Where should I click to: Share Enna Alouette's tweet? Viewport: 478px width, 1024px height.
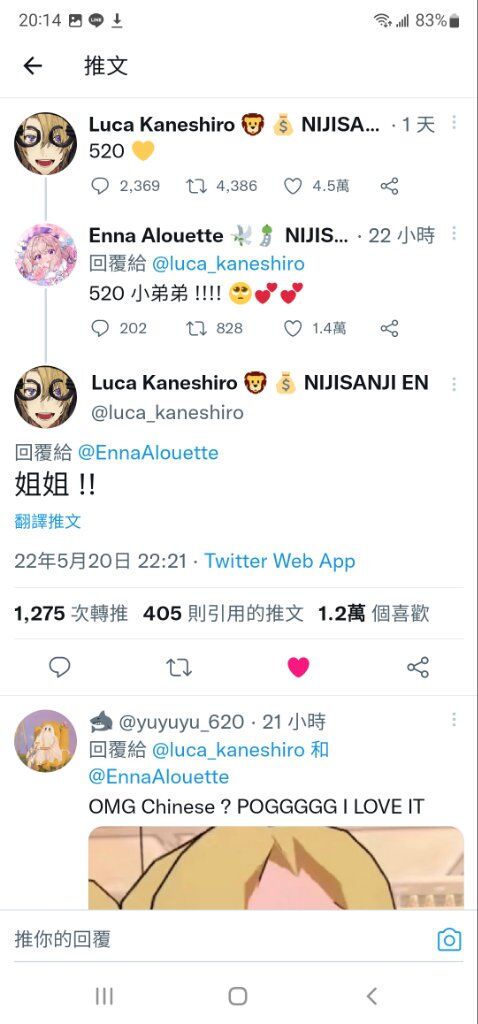point(389,328)
